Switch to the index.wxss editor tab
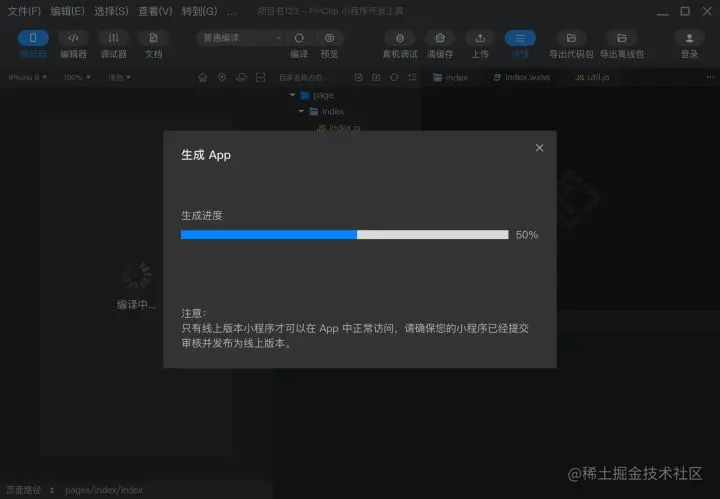720x499 pixels. pyautogui.click(x=521, y=77)
